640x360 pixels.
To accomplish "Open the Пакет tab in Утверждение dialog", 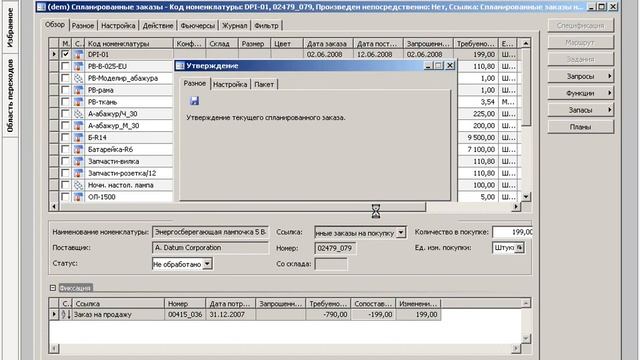I will pyautogui.click(x=264, y=84).
